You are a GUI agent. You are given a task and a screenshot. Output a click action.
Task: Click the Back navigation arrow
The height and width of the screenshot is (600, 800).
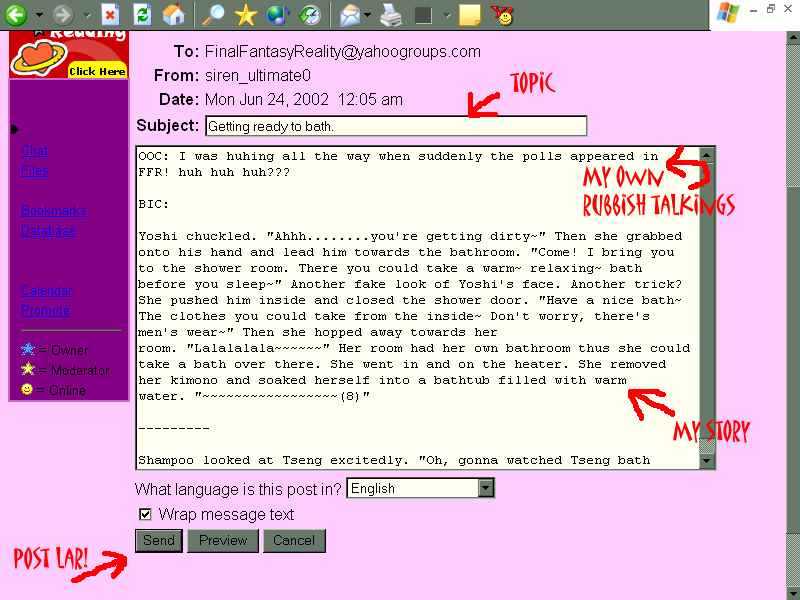17,14
